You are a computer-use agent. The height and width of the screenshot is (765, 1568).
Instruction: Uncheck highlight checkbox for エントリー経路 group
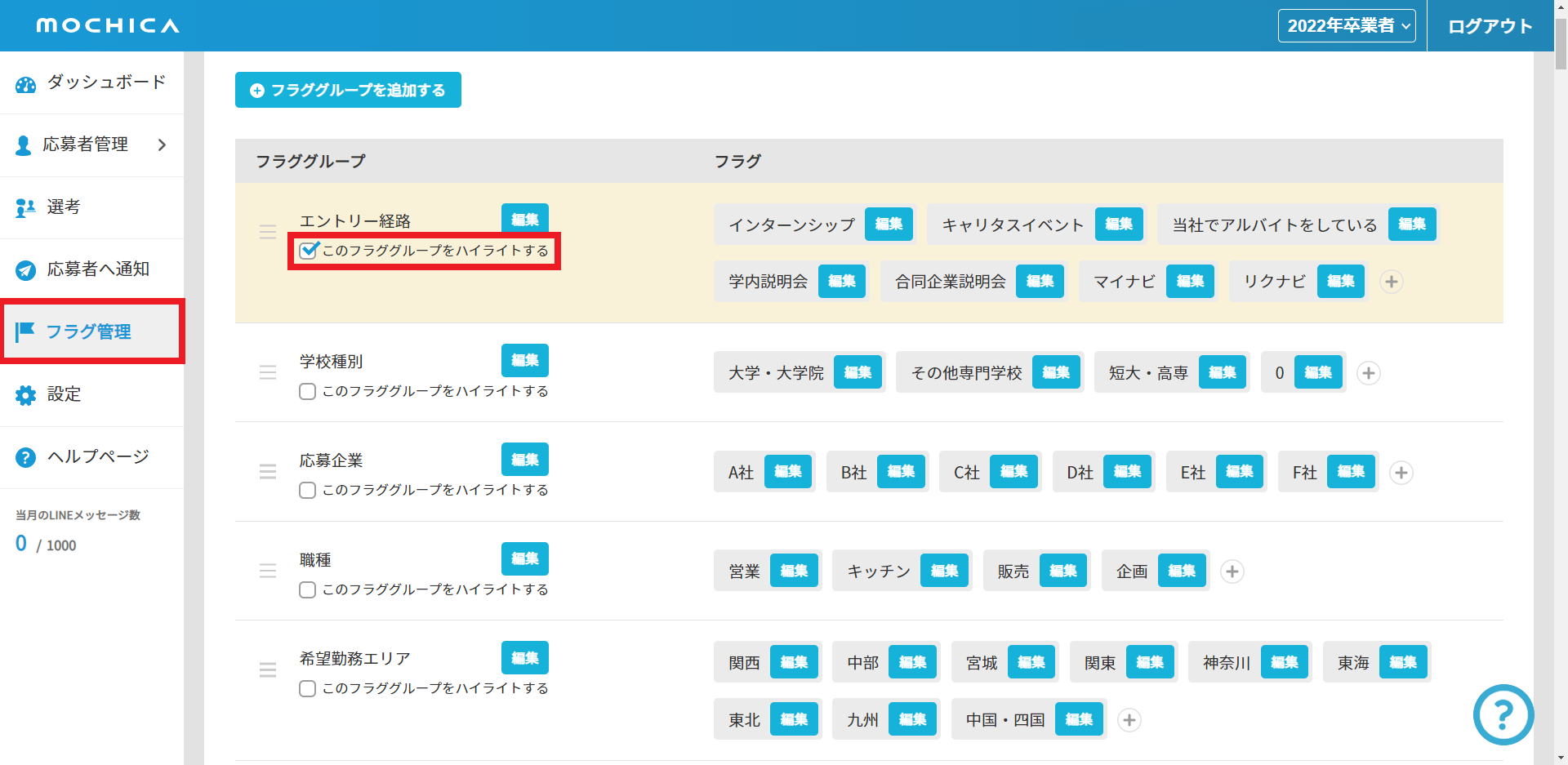click(308, 251)
